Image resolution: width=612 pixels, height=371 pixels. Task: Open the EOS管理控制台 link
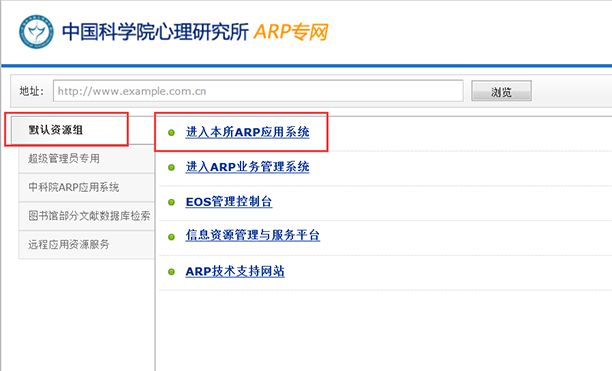point(229,202)
